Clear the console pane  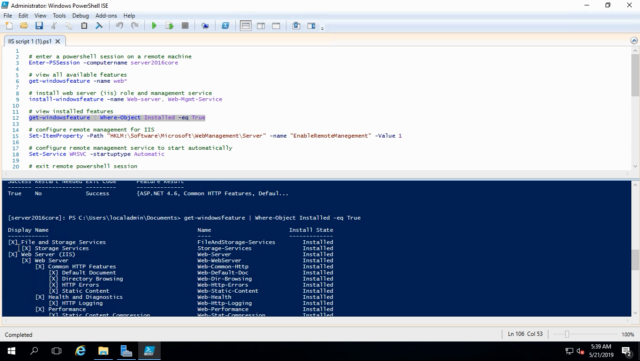(99, 26)
